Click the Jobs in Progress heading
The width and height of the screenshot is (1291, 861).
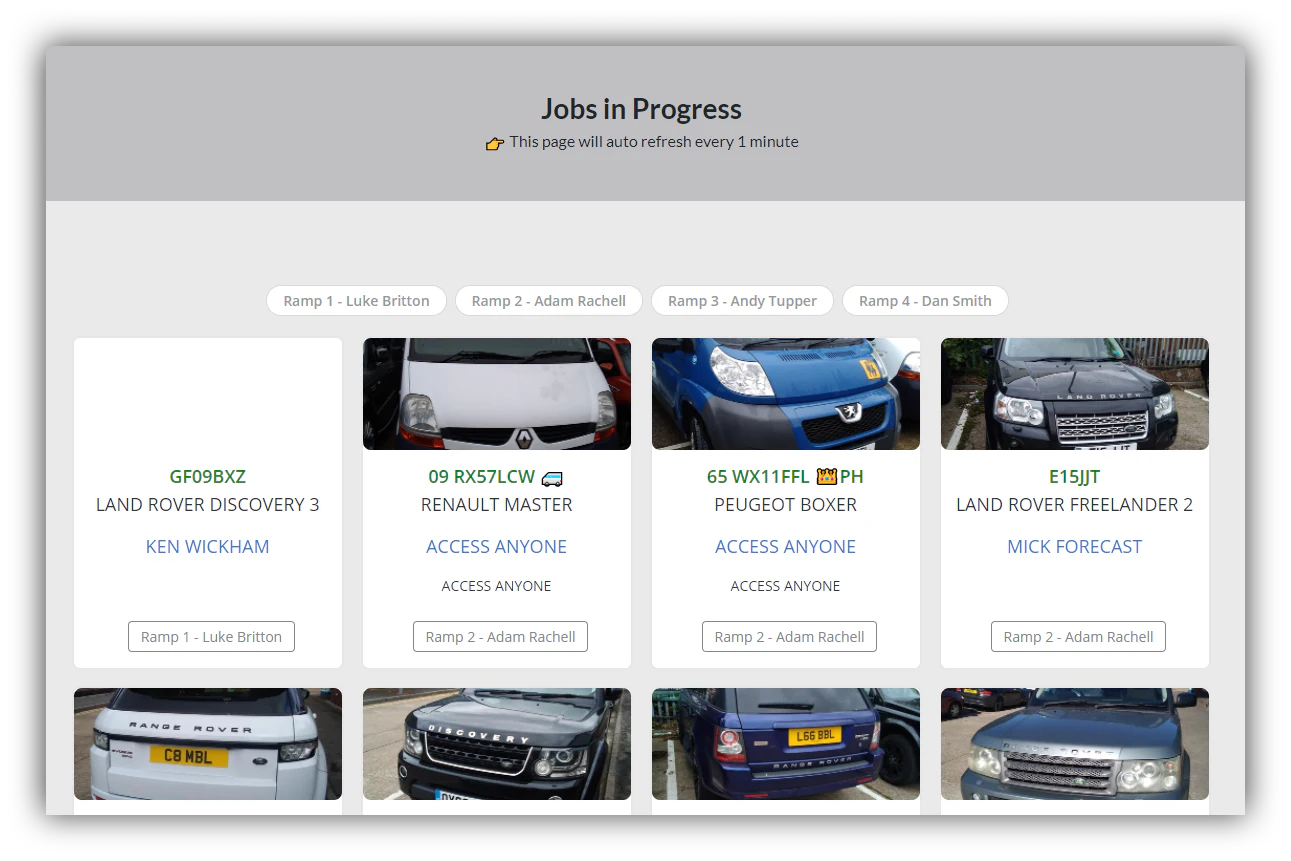point(642,109)
